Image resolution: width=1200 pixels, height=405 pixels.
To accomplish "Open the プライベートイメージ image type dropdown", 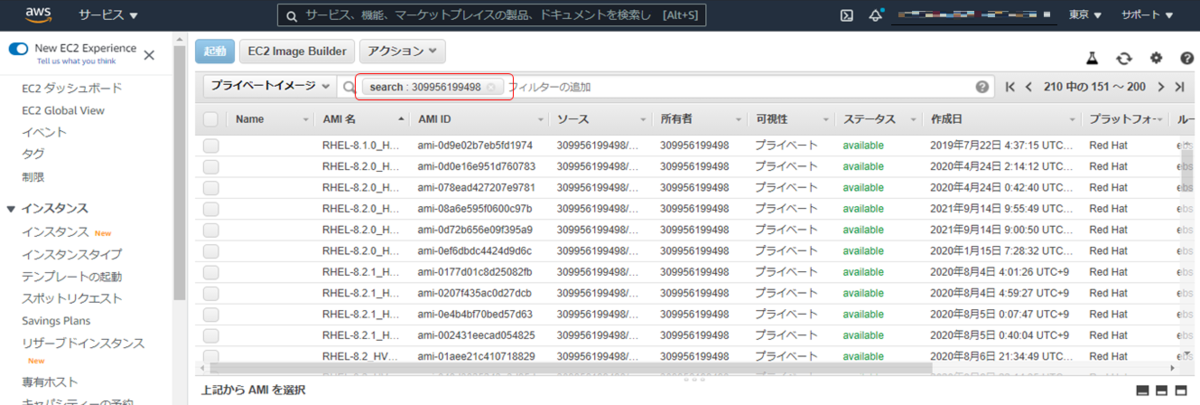I will (x=269, y=87).
